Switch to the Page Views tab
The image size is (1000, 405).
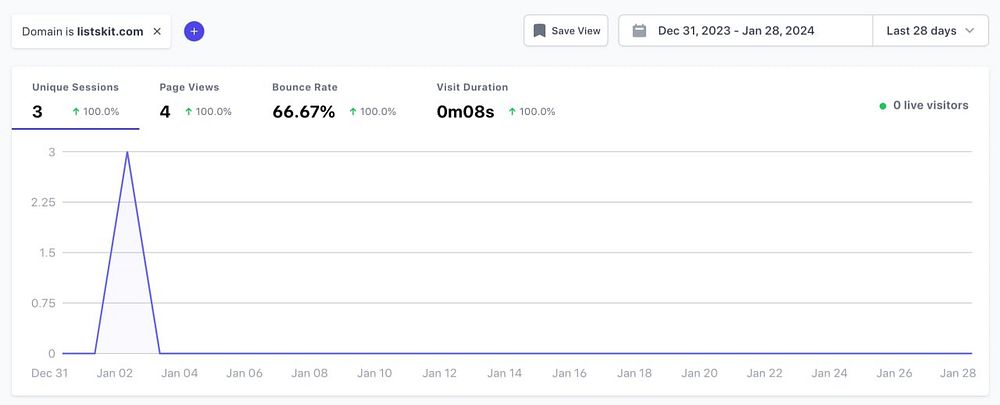point(195,100)
